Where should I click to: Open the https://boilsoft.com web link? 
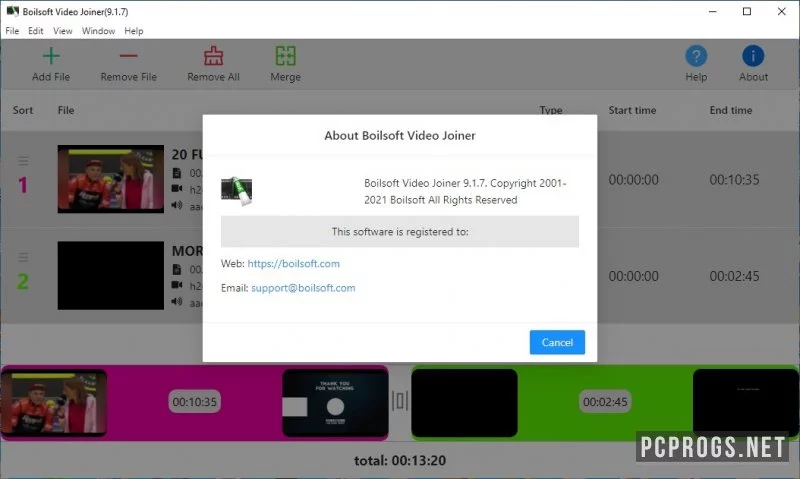pyautogui.click(x=293, y=264)
